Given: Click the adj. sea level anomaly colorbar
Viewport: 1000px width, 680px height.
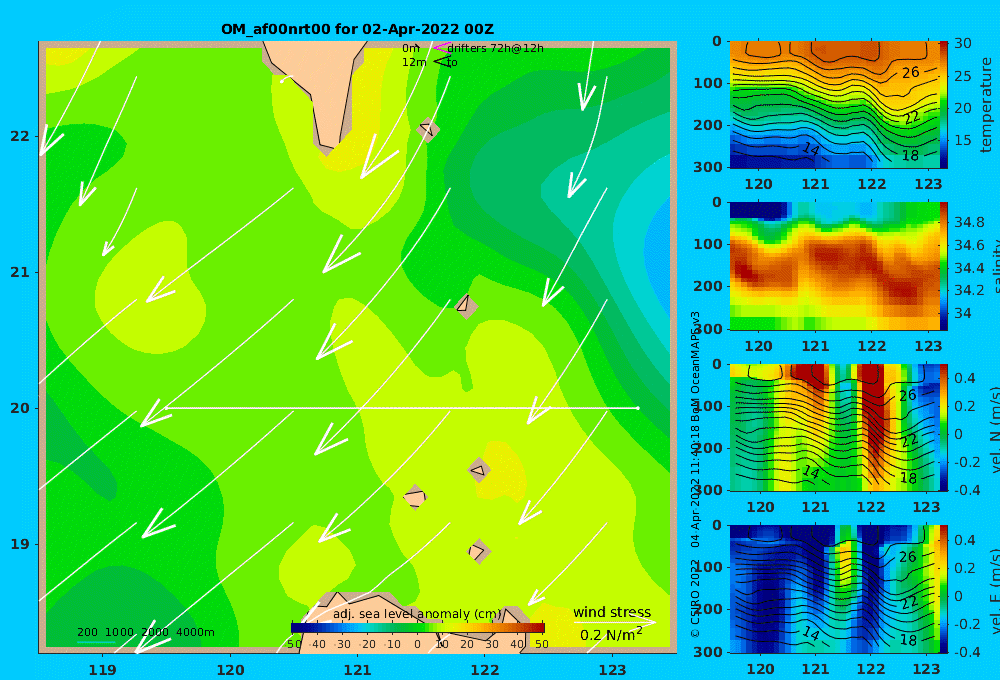Looking at the screenshot, I should tap(418, 628).
